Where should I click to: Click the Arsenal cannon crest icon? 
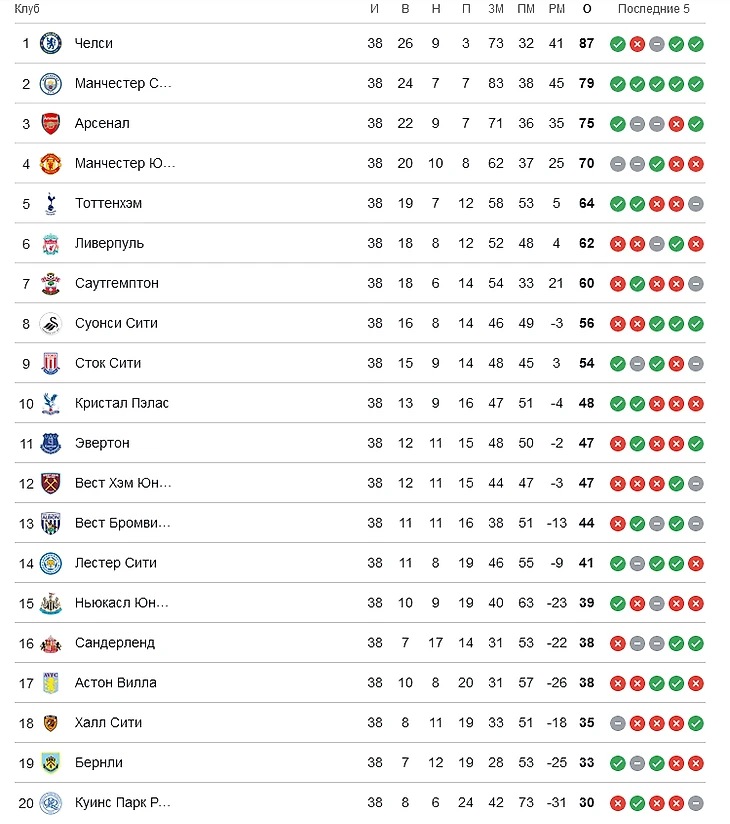pyautogui.click(x=50, y=123)
